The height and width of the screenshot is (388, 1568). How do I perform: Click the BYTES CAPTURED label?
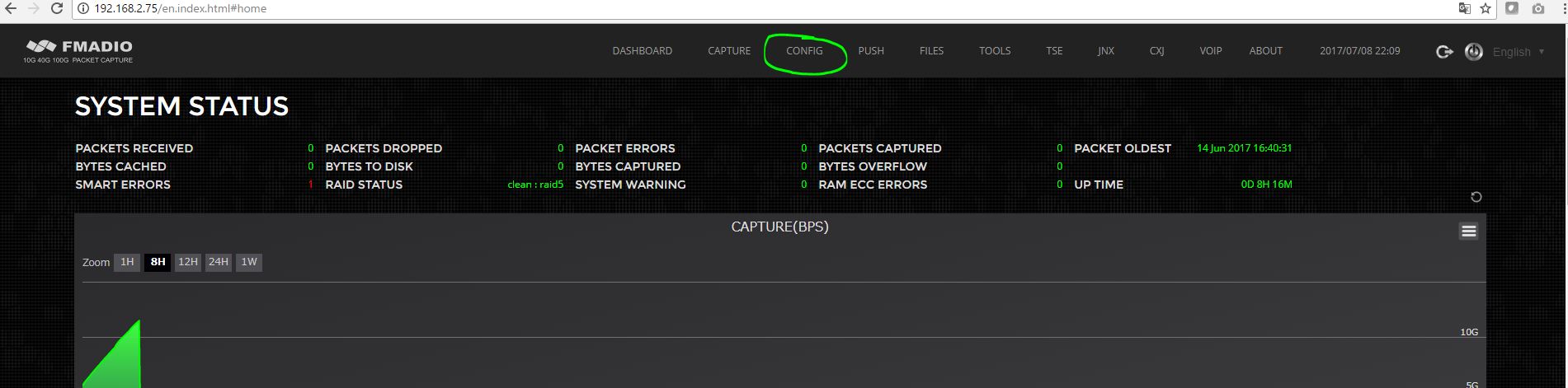(x=628, y=166)
